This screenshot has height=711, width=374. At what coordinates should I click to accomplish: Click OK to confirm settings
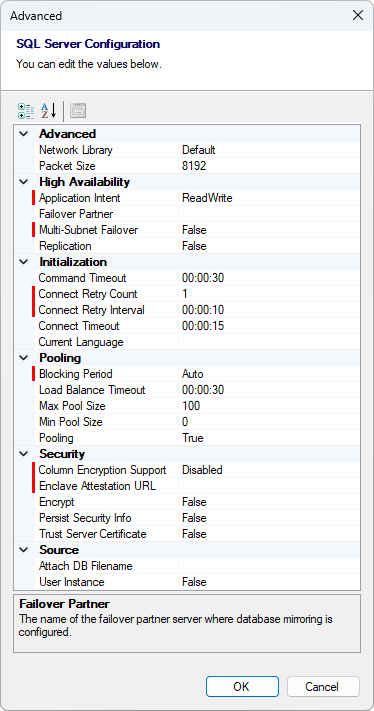coord(242,687)
